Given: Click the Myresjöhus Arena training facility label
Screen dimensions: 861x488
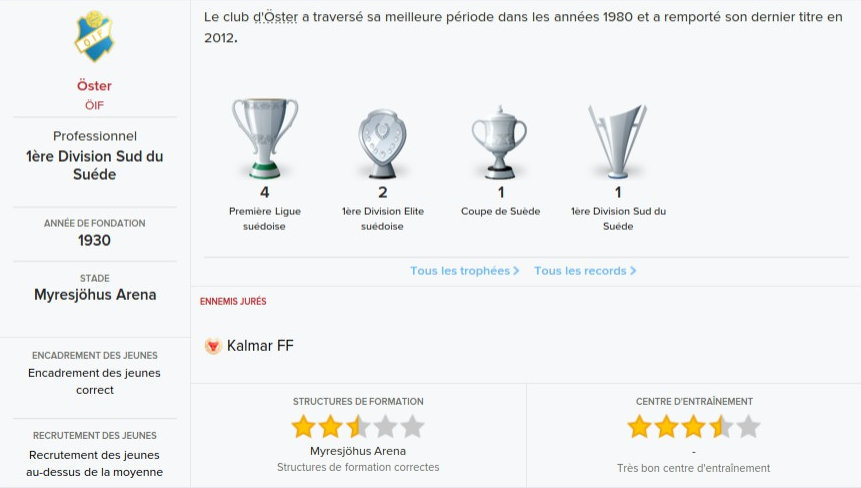Looking at the screenshot, I should click(358, 451).
